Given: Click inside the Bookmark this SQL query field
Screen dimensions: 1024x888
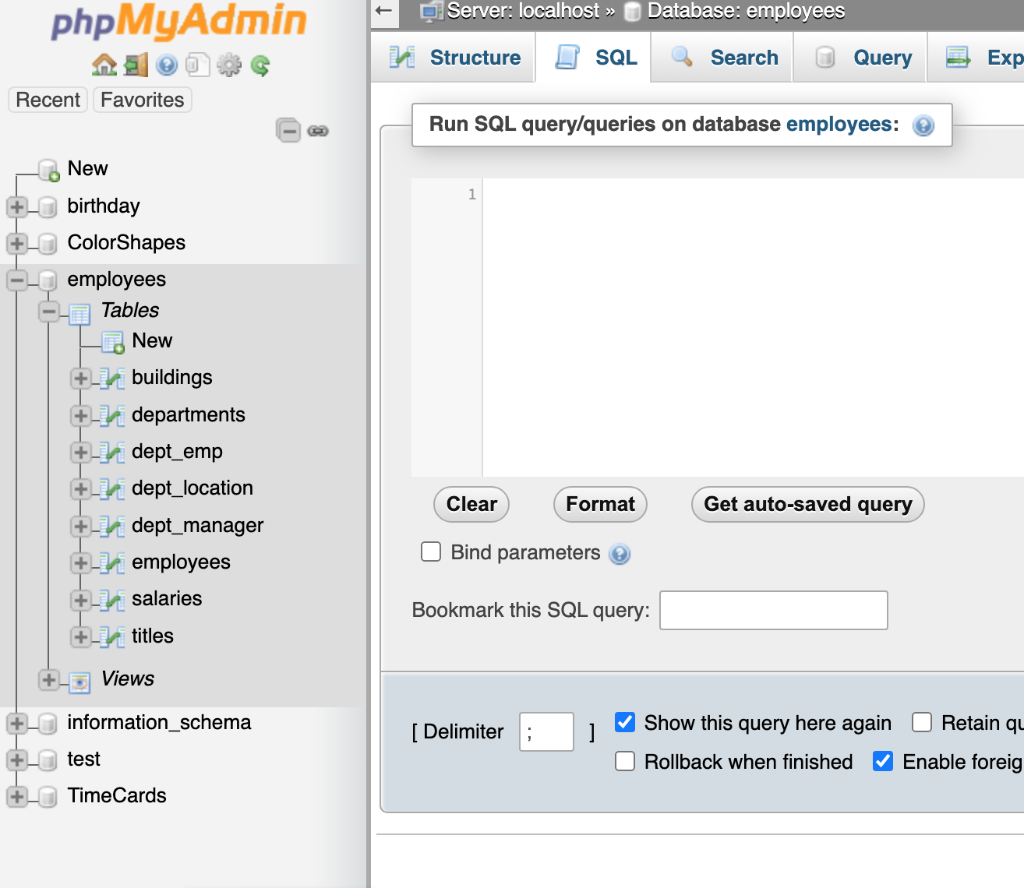Looking at the screenshot, I should click(773, 610).
